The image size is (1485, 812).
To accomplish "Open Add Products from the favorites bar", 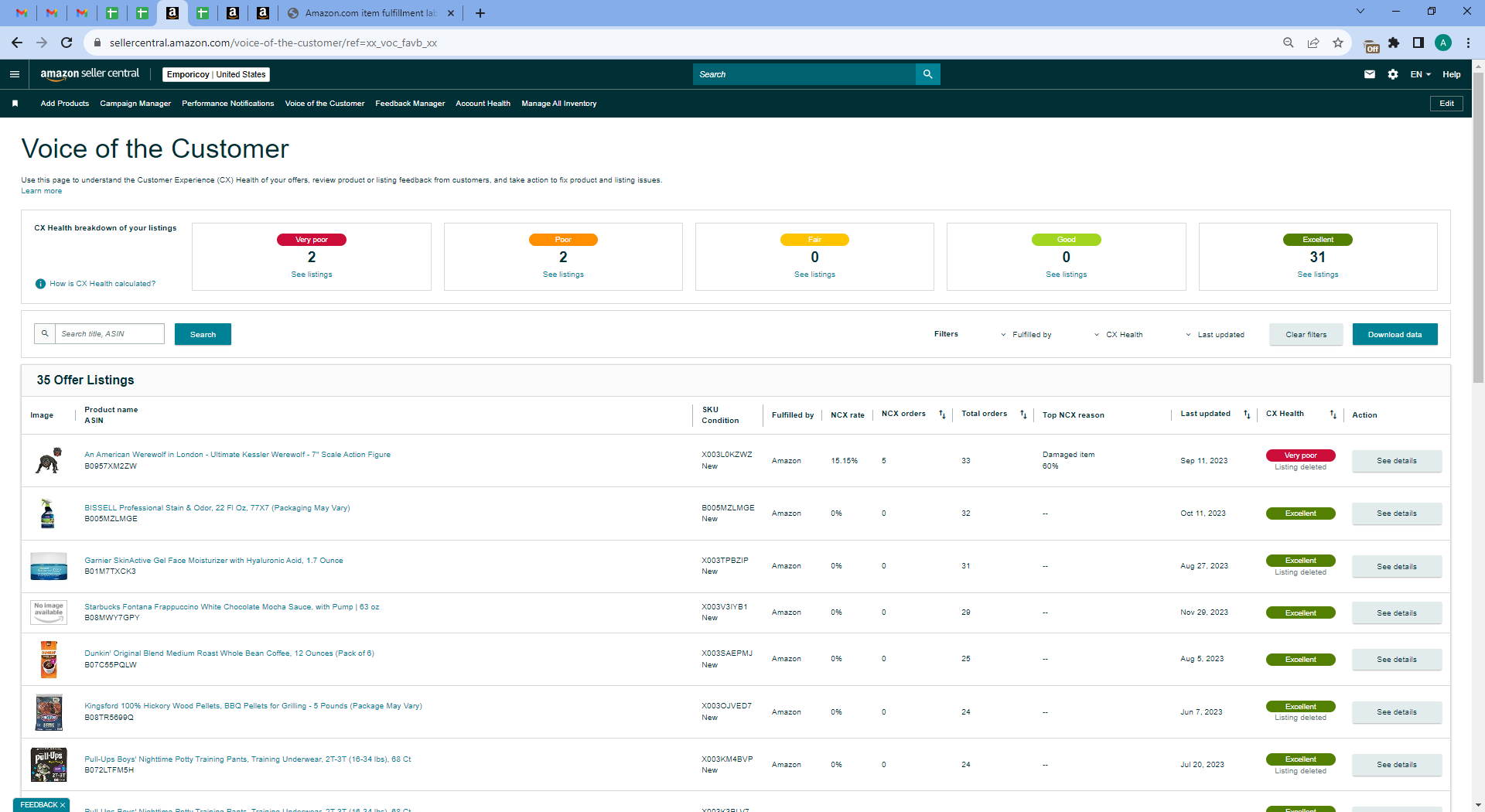I will [65, 104].
